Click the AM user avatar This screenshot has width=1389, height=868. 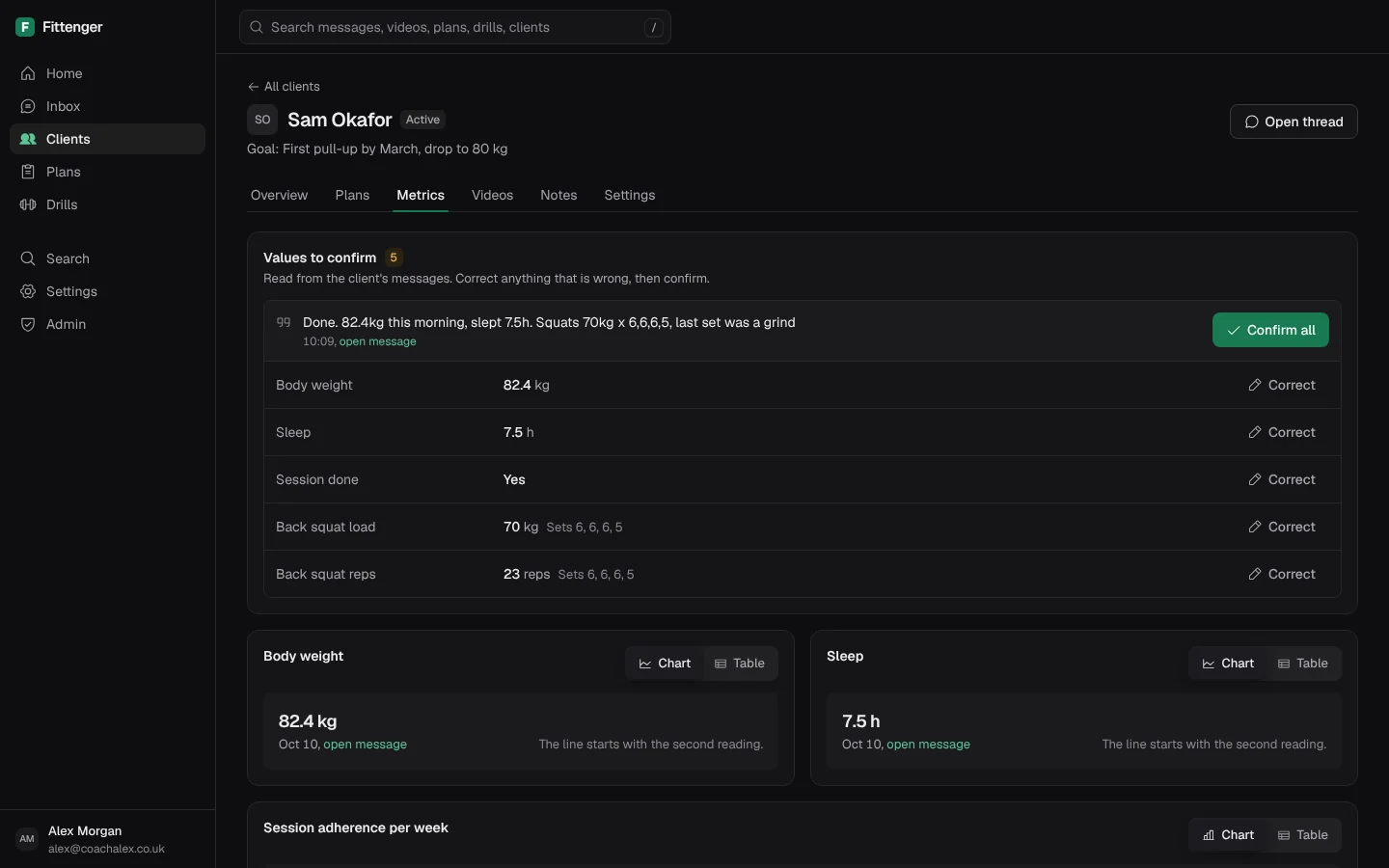[27, 839]
